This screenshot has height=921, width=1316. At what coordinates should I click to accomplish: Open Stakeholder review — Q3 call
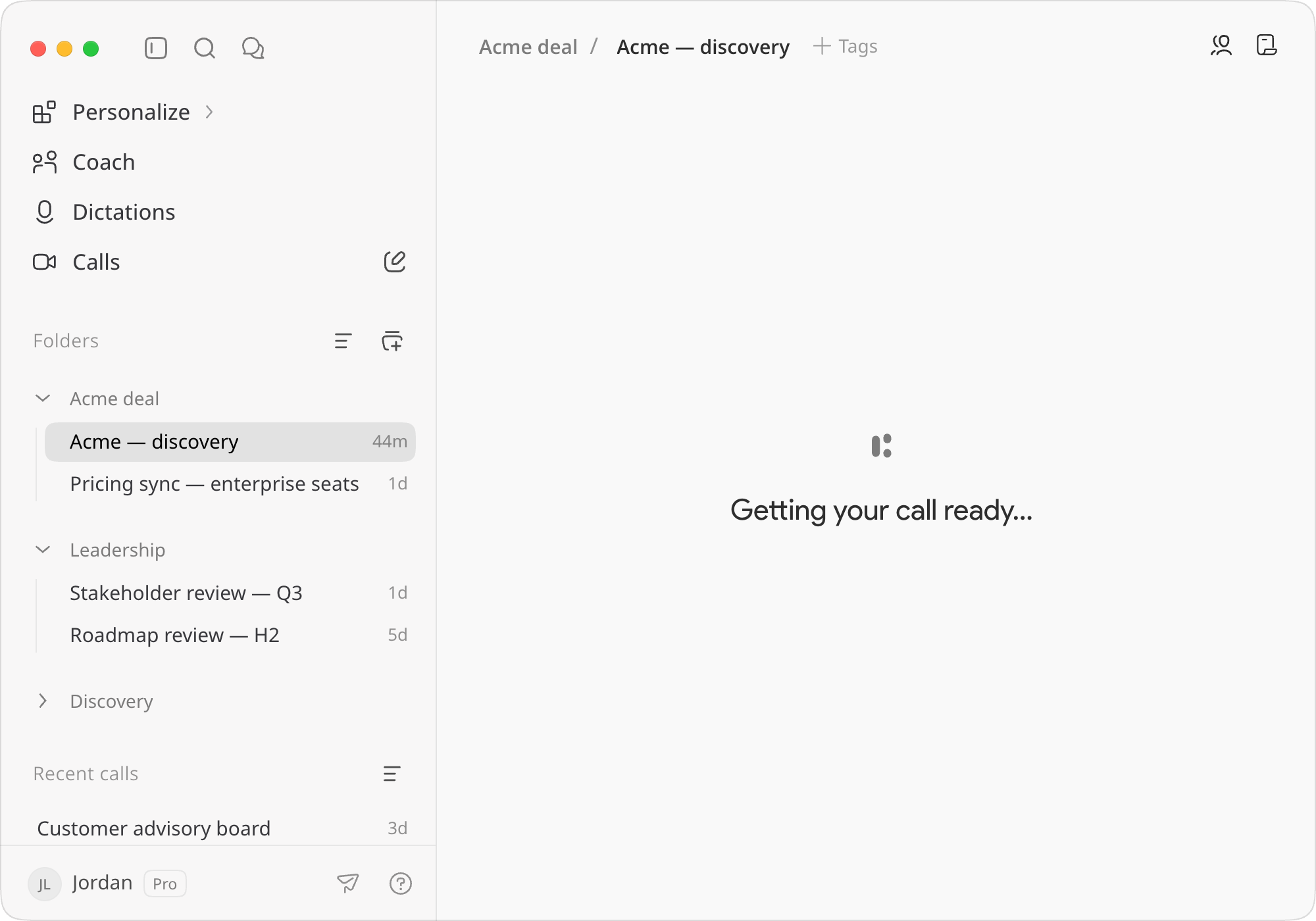230,593
